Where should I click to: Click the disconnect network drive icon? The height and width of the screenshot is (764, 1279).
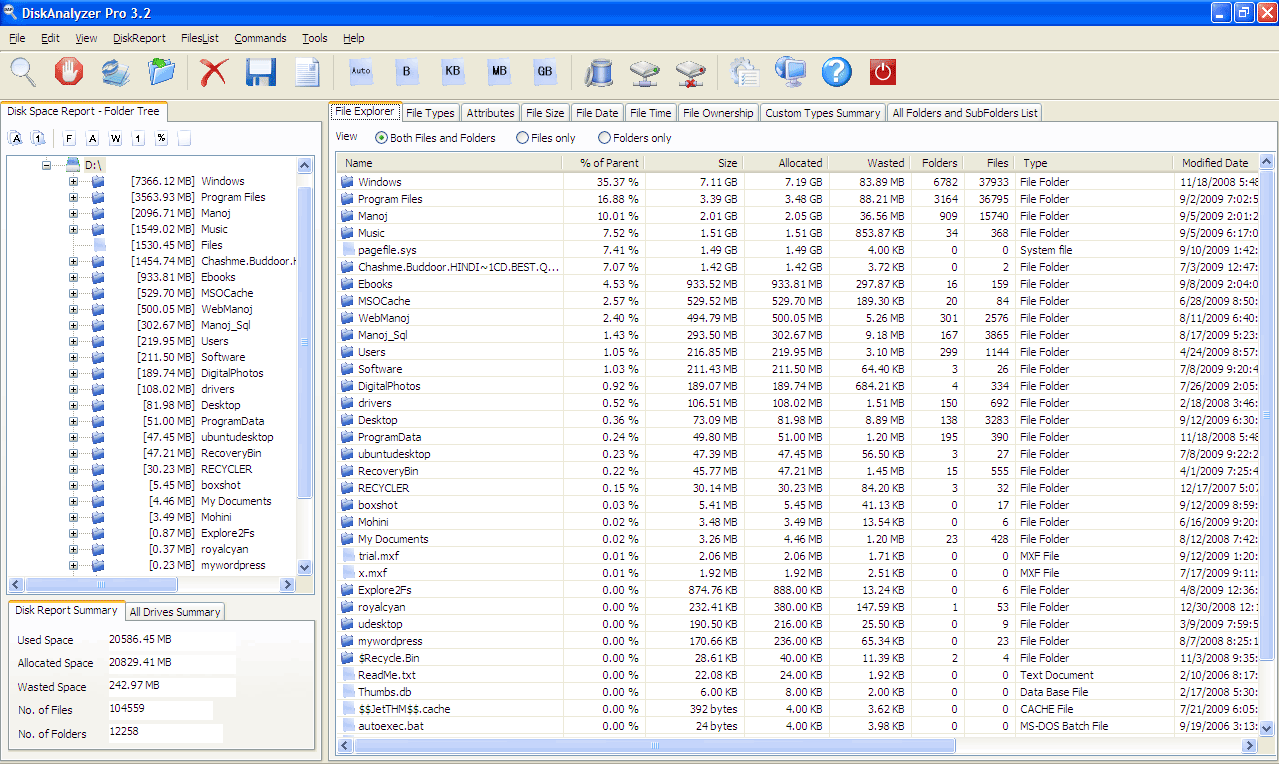pos(691,72)
